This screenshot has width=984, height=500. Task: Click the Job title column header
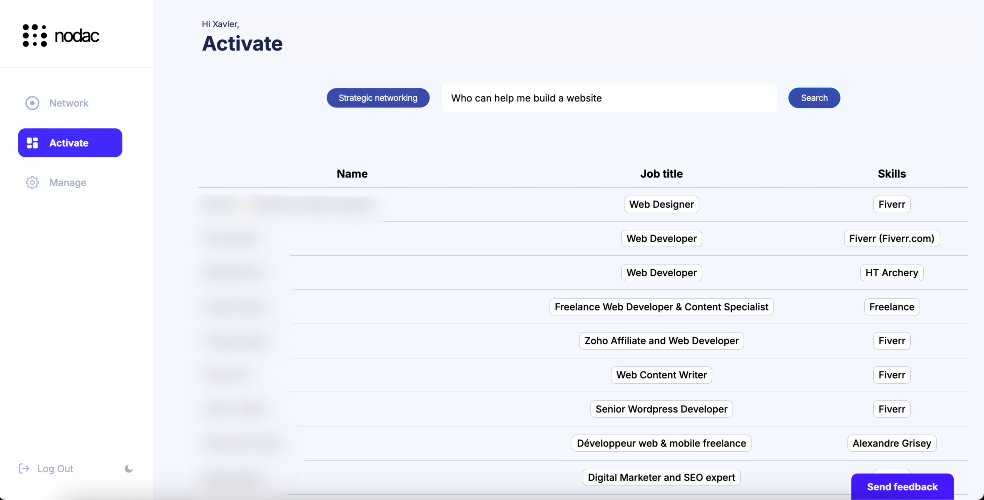[x=661, y=174]
